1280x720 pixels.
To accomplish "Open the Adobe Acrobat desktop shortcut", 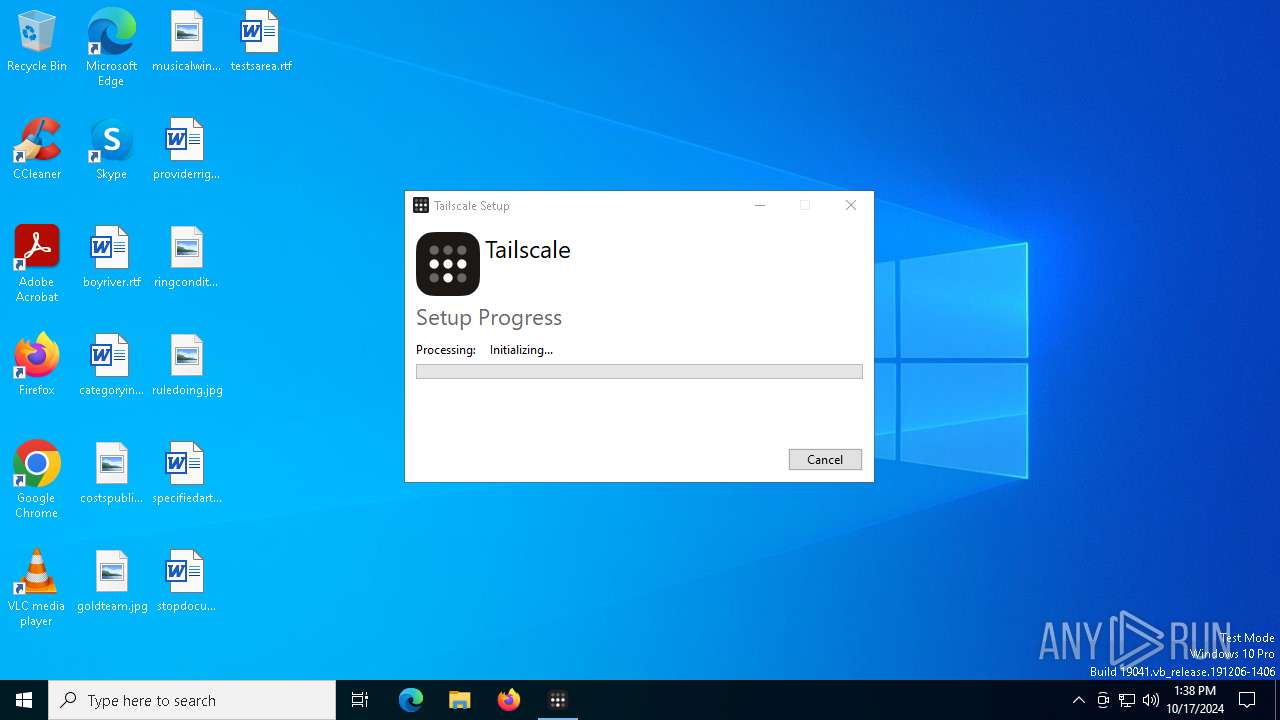I will [37, 264].
